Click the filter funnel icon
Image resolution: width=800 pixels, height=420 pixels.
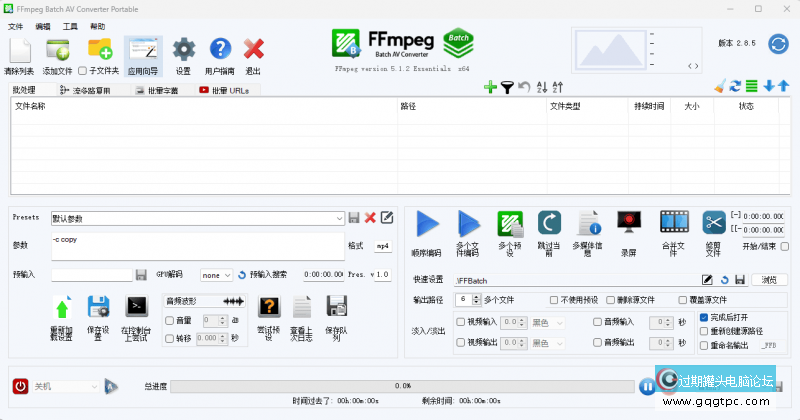pos(507,88)
